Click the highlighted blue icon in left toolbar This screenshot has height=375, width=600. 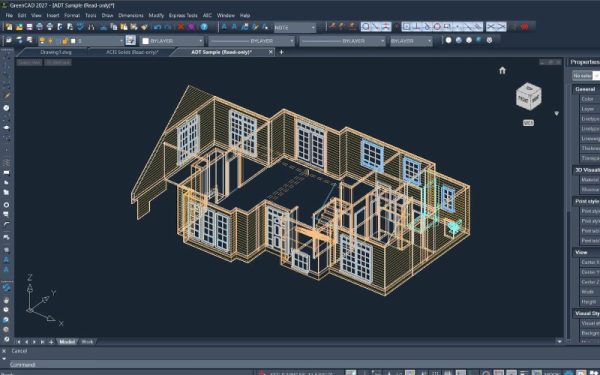tap(6, 287)
